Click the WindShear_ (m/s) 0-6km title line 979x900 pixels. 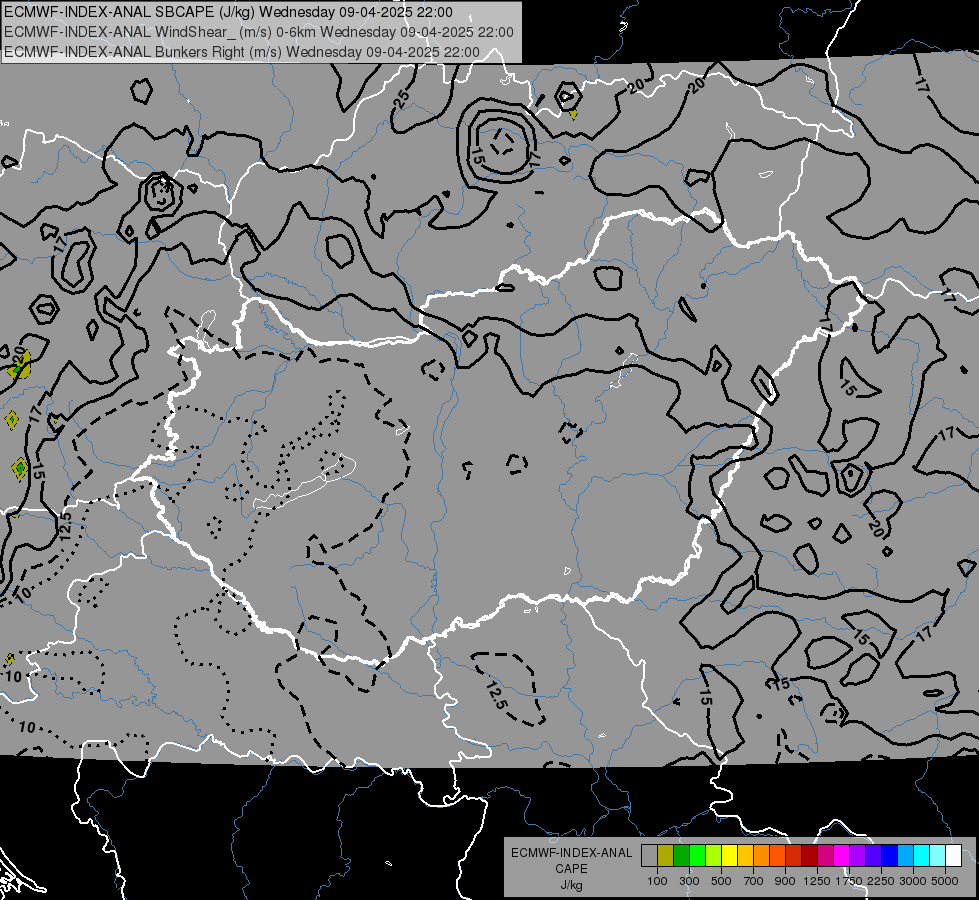pos(258,32)
